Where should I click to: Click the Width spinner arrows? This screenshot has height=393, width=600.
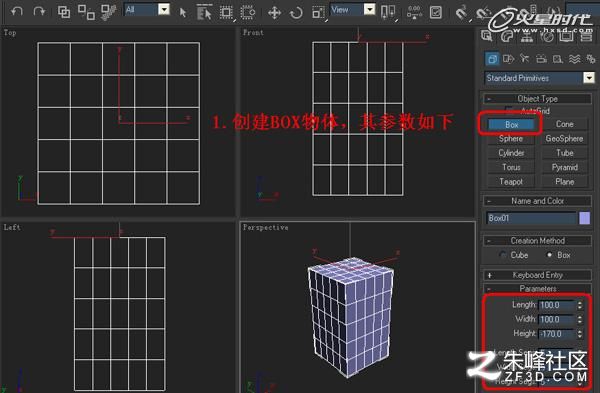pos(580,319)
